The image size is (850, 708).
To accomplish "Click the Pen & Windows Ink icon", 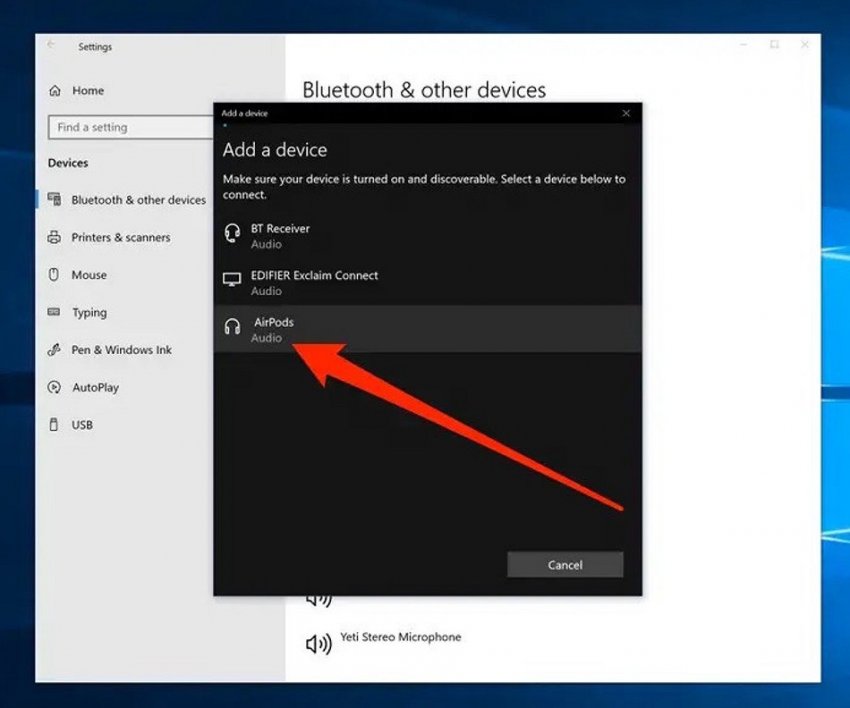I will point(54,350).
